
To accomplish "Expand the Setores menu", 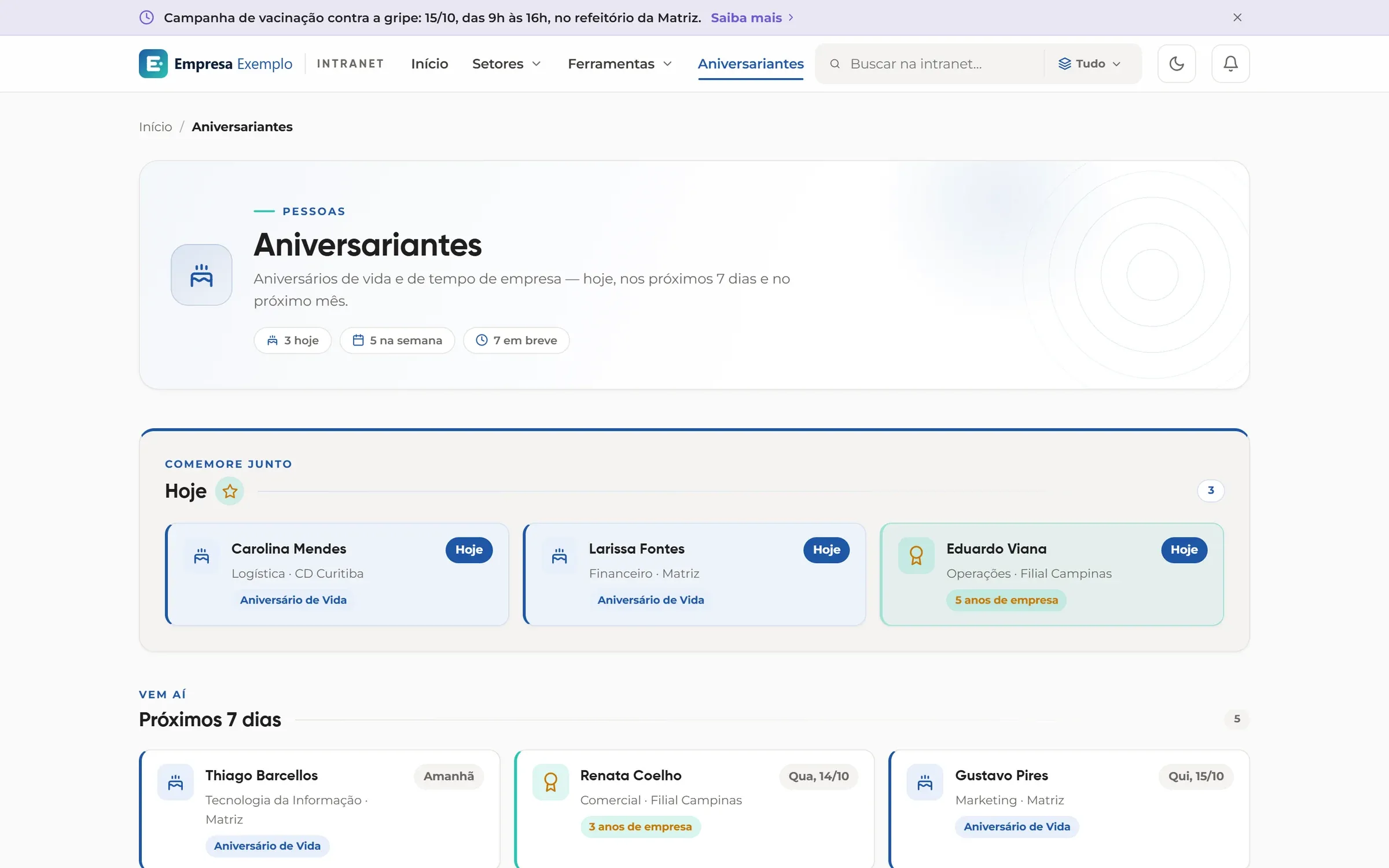I will 506,64.
